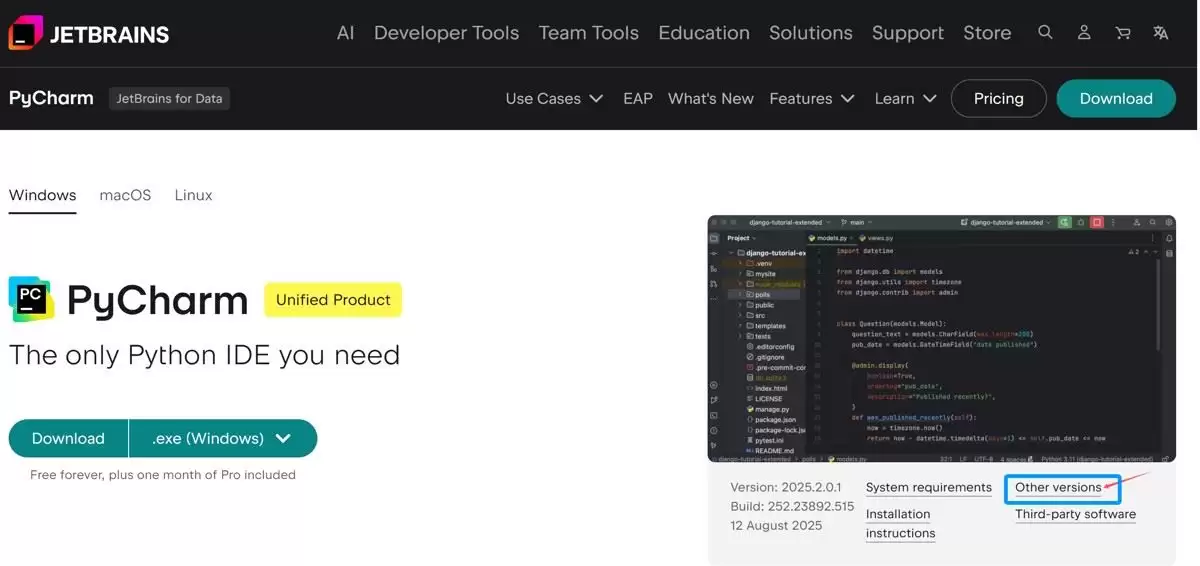Open the account profile icon

[1084, 32]
